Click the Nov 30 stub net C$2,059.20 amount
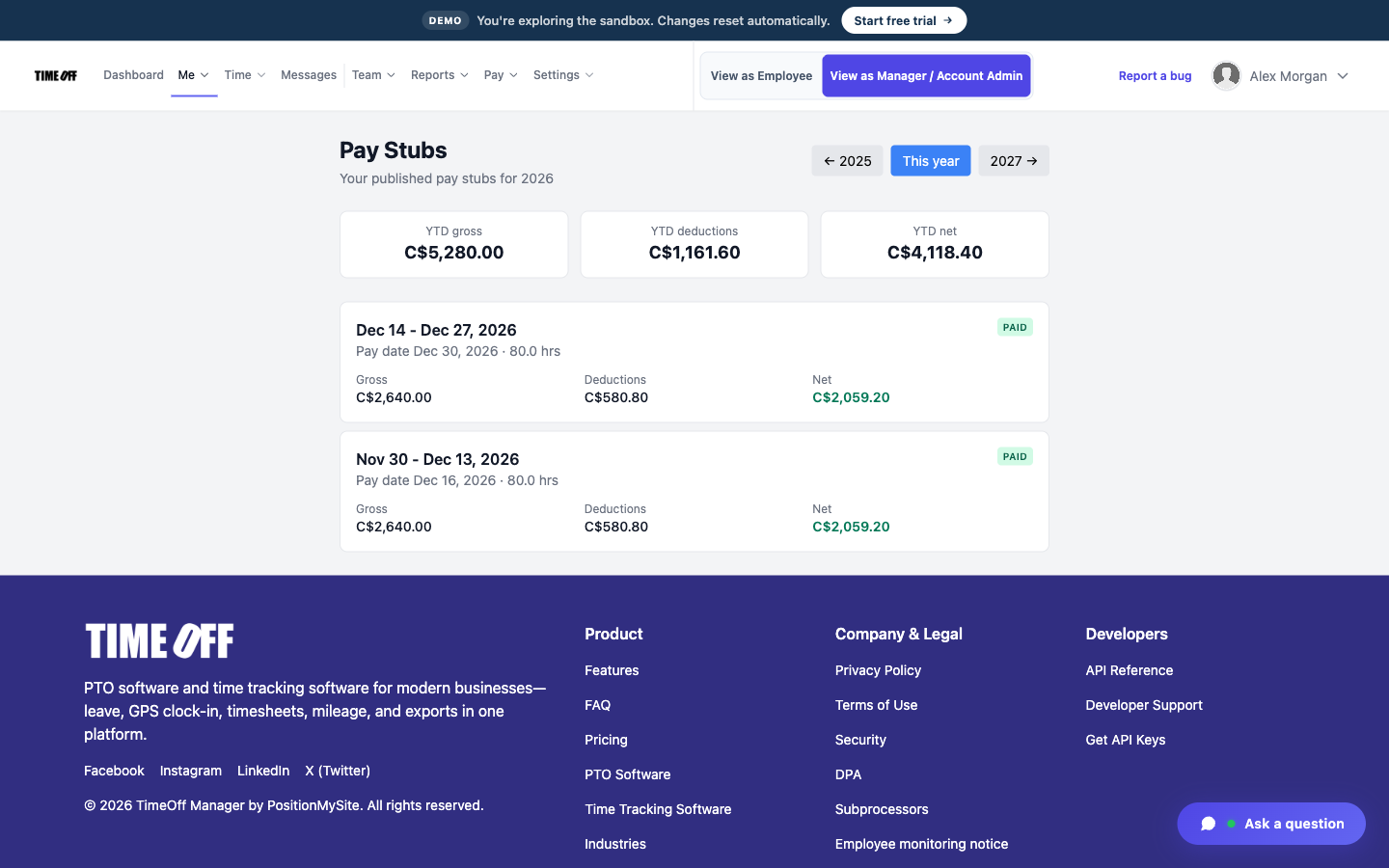 [851, 527]
